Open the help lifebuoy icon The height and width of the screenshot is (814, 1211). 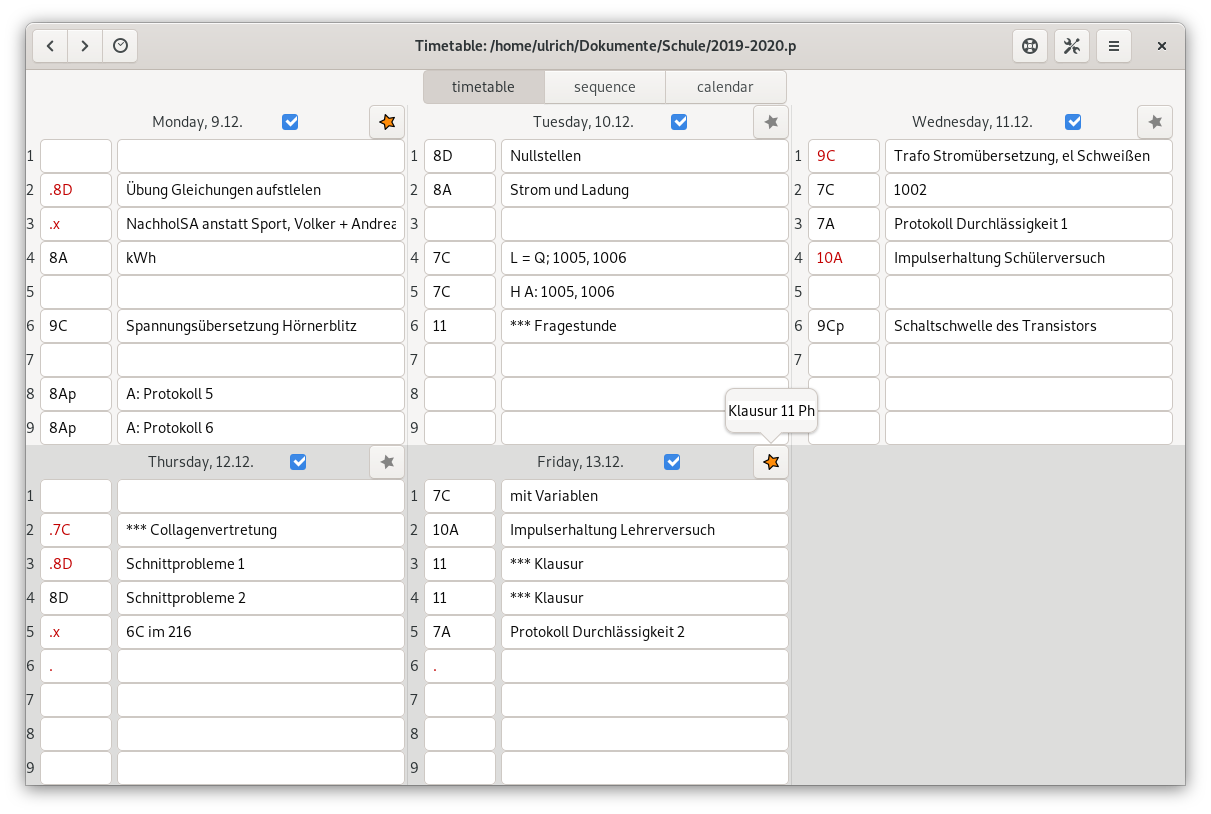[1029, 46]
